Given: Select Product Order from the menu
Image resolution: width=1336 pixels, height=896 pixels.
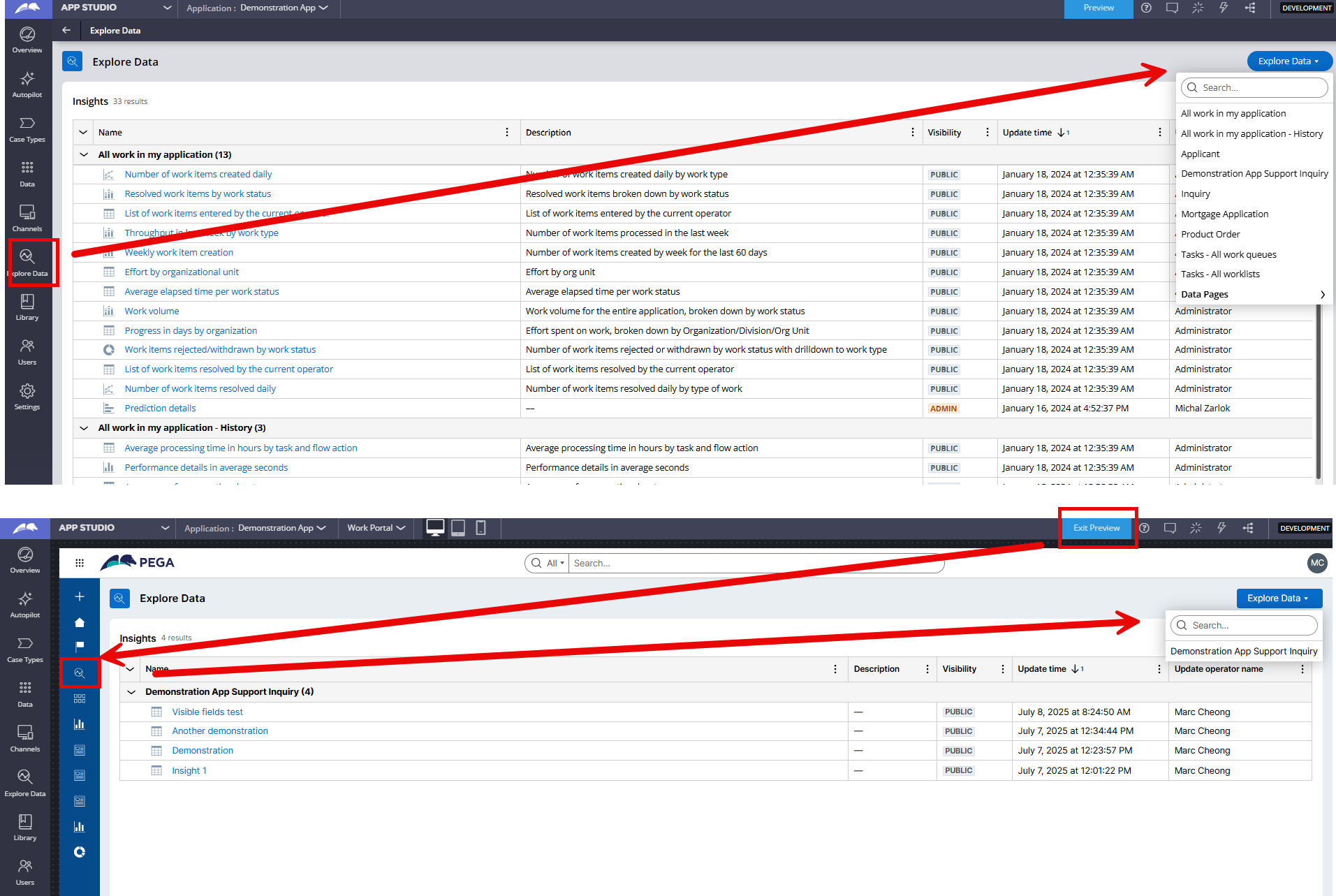Looking at the screenshot, I should tap(1211, 235).
